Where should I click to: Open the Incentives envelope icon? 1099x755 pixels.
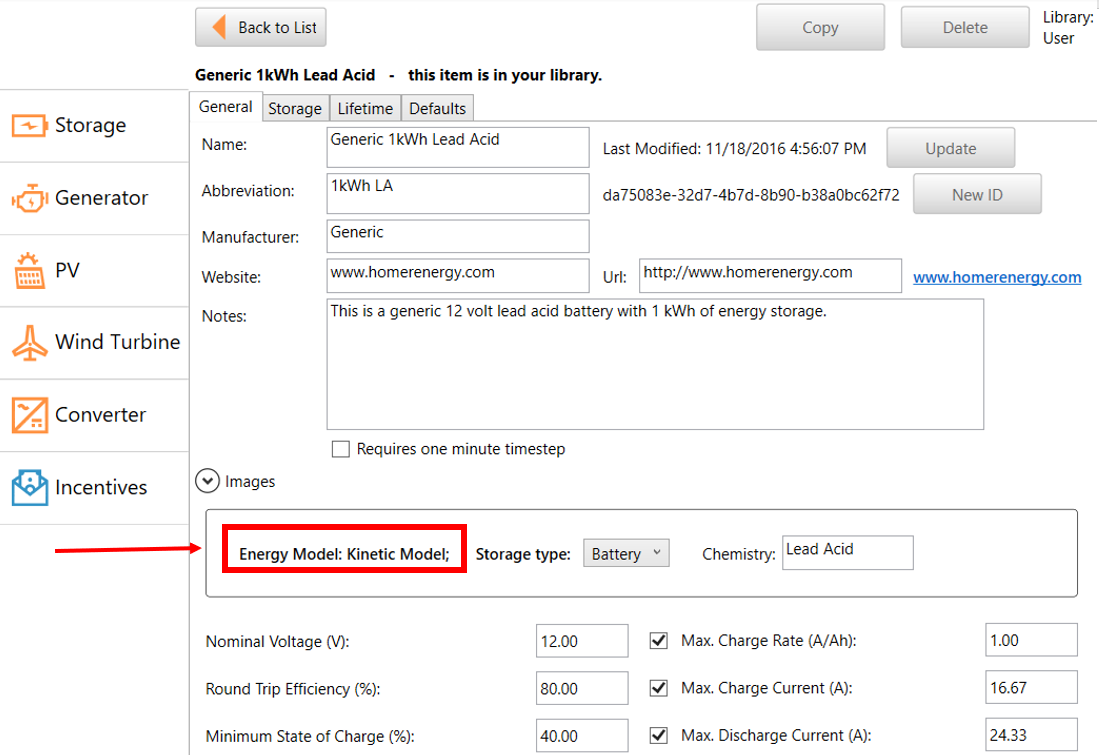click(29, 488)
